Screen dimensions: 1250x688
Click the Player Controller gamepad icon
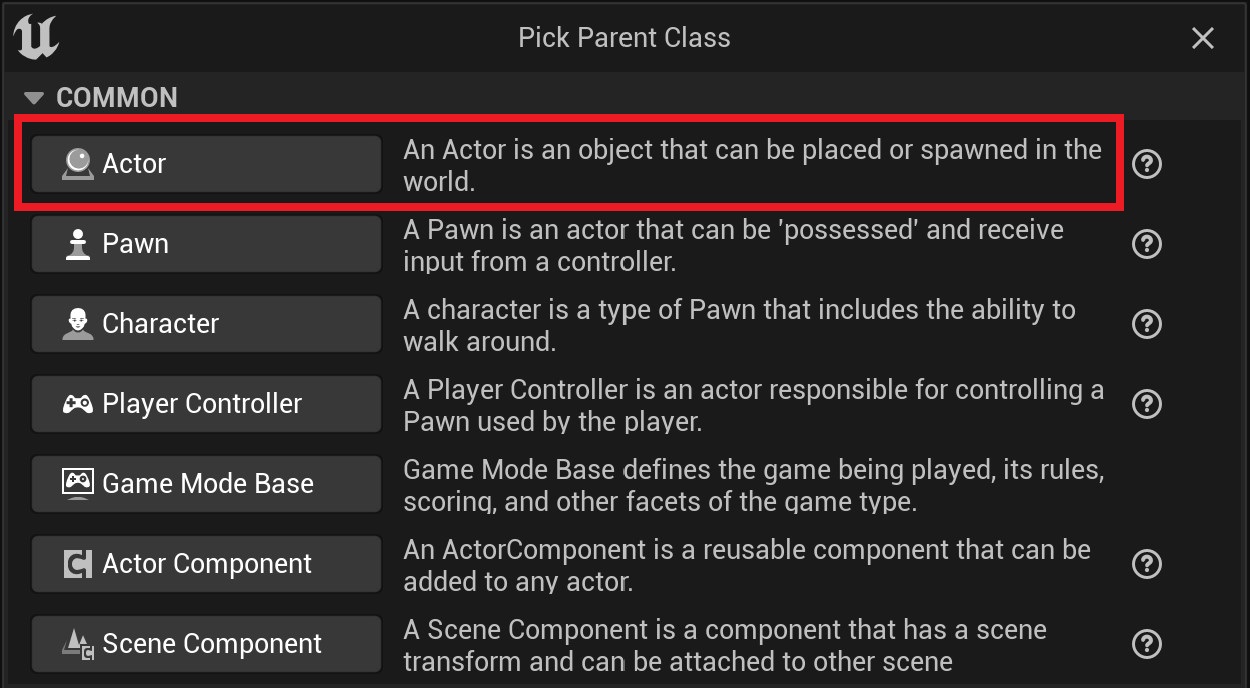(77, 404)
